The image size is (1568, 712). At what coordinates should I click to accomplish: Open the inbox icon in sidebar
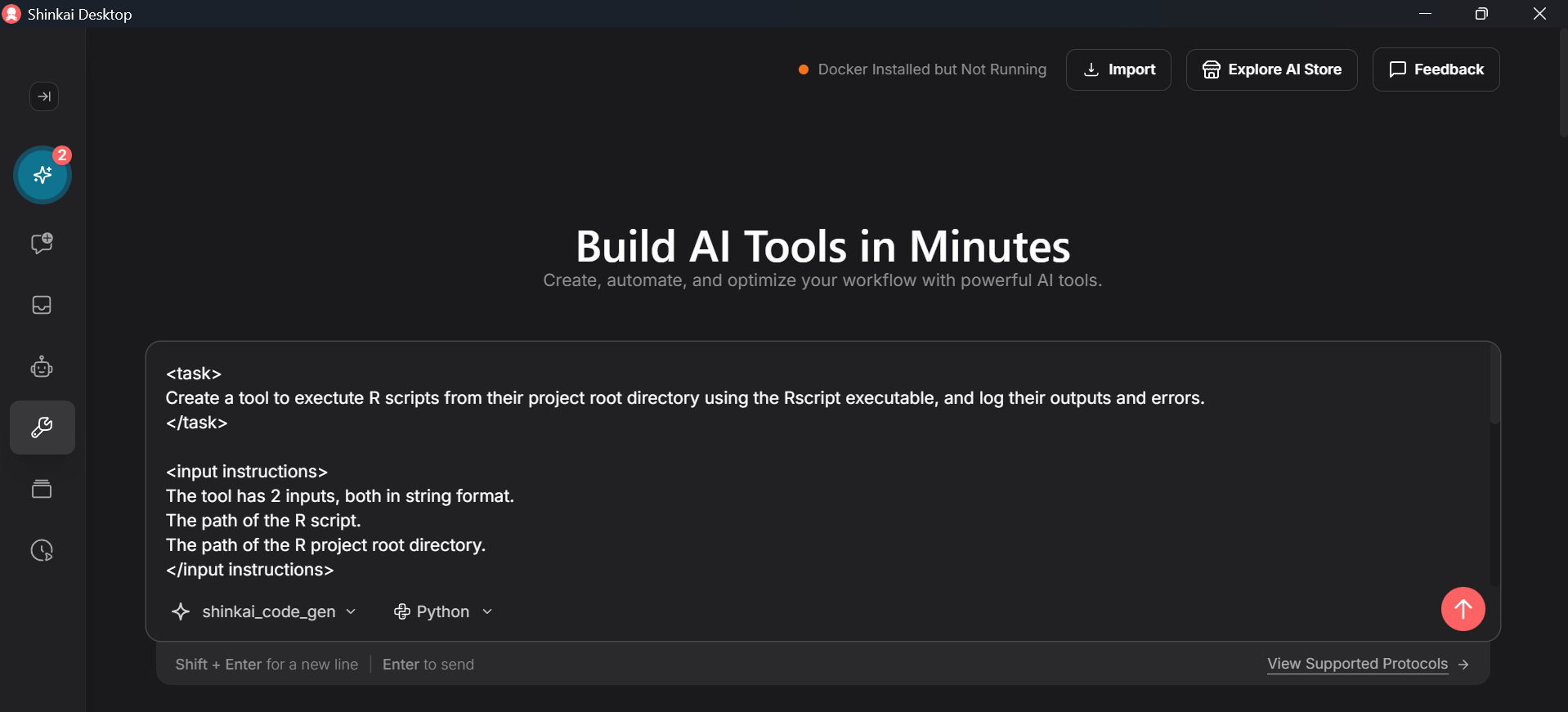(42, 305)
